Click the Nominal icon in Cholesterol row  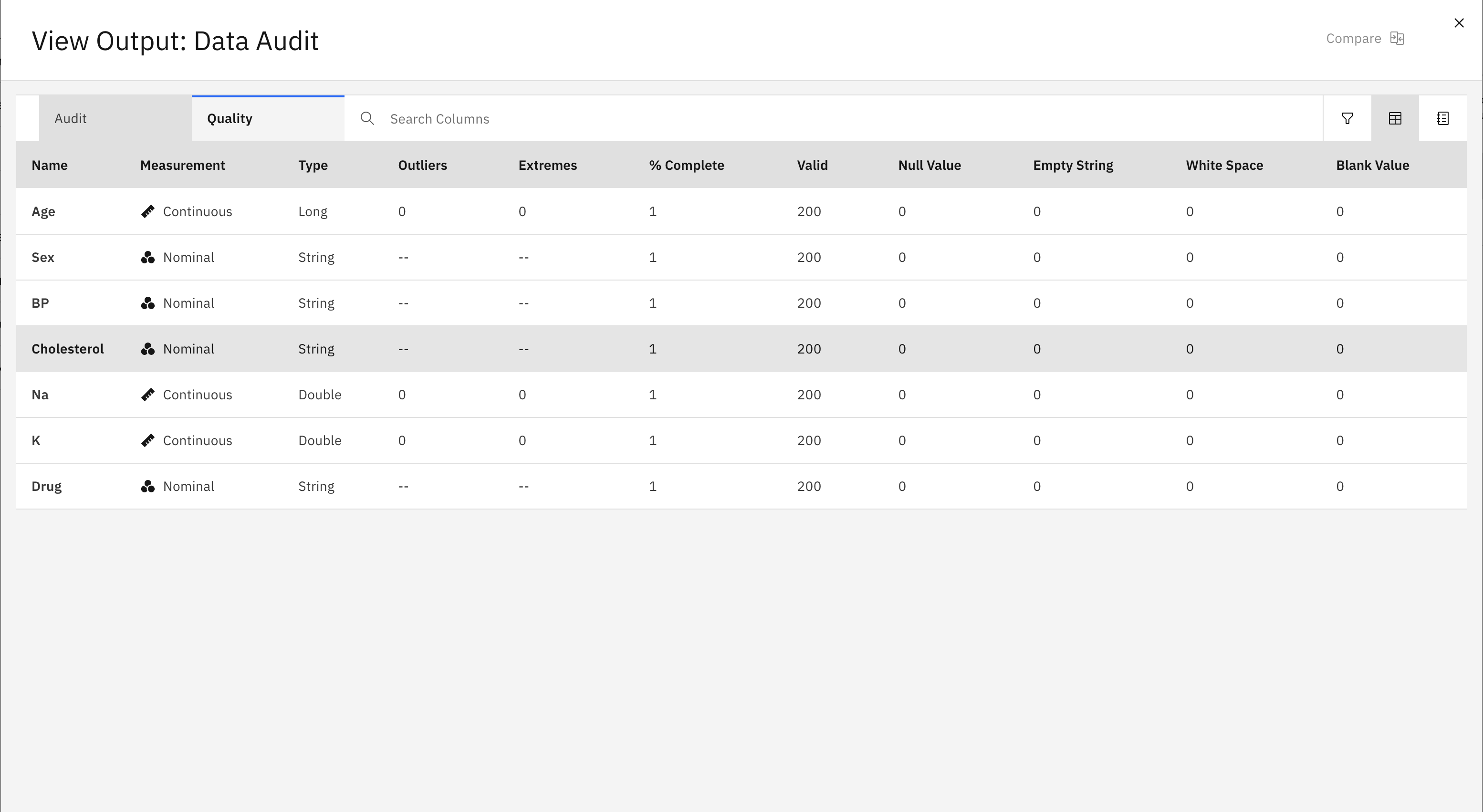point(148,349)
